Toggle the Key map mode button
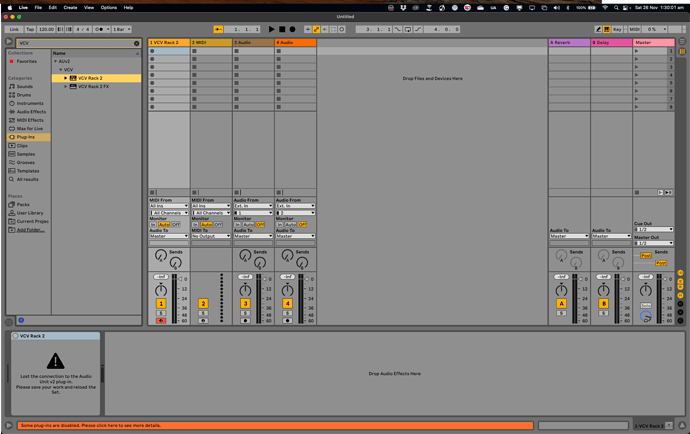 (x=617, y=29)
